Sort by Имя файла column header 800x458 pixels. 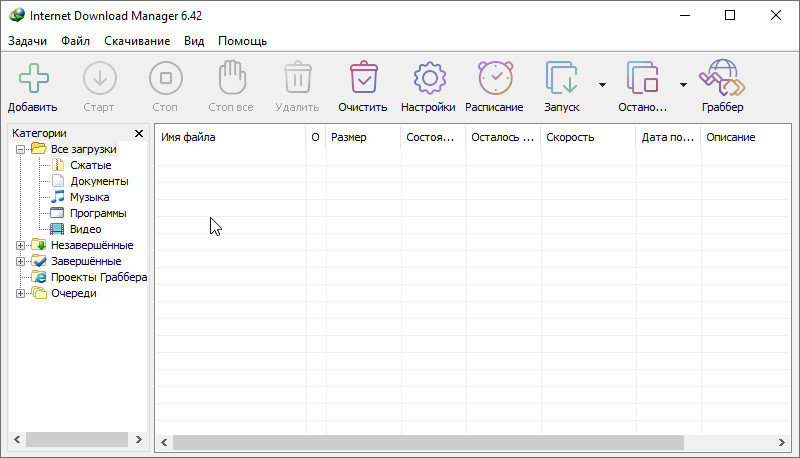pos(229,137)
